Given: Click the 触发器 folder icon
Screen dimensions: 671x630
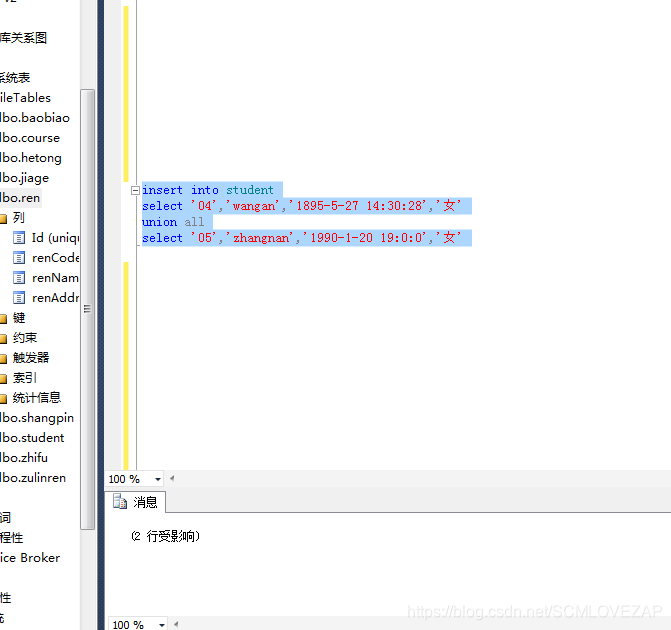Looking at the screenshot, I should [3, 359].
